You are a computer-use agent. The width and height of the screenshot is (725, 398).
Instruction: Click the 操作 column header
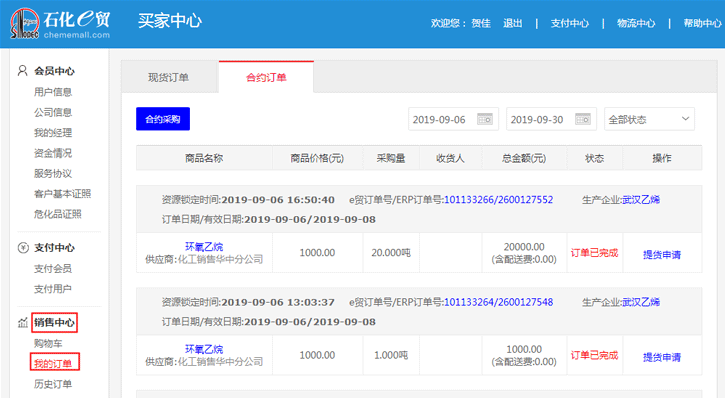[662, 158]
